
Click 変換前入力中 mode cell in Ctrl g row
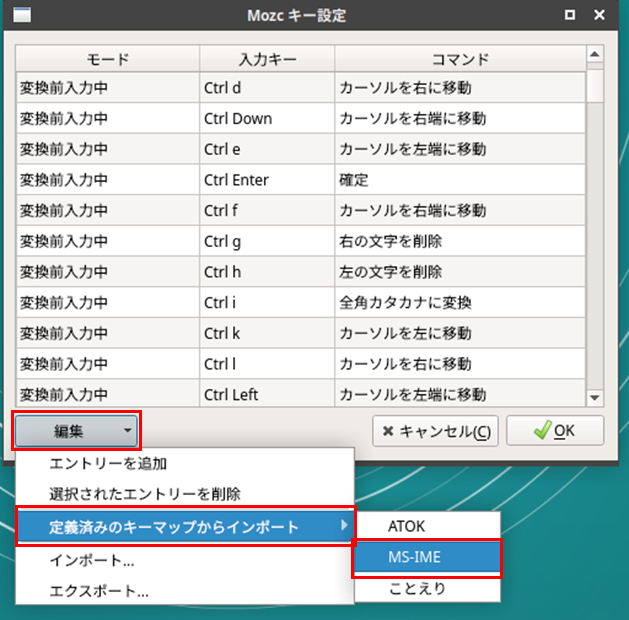click(108, 241)
